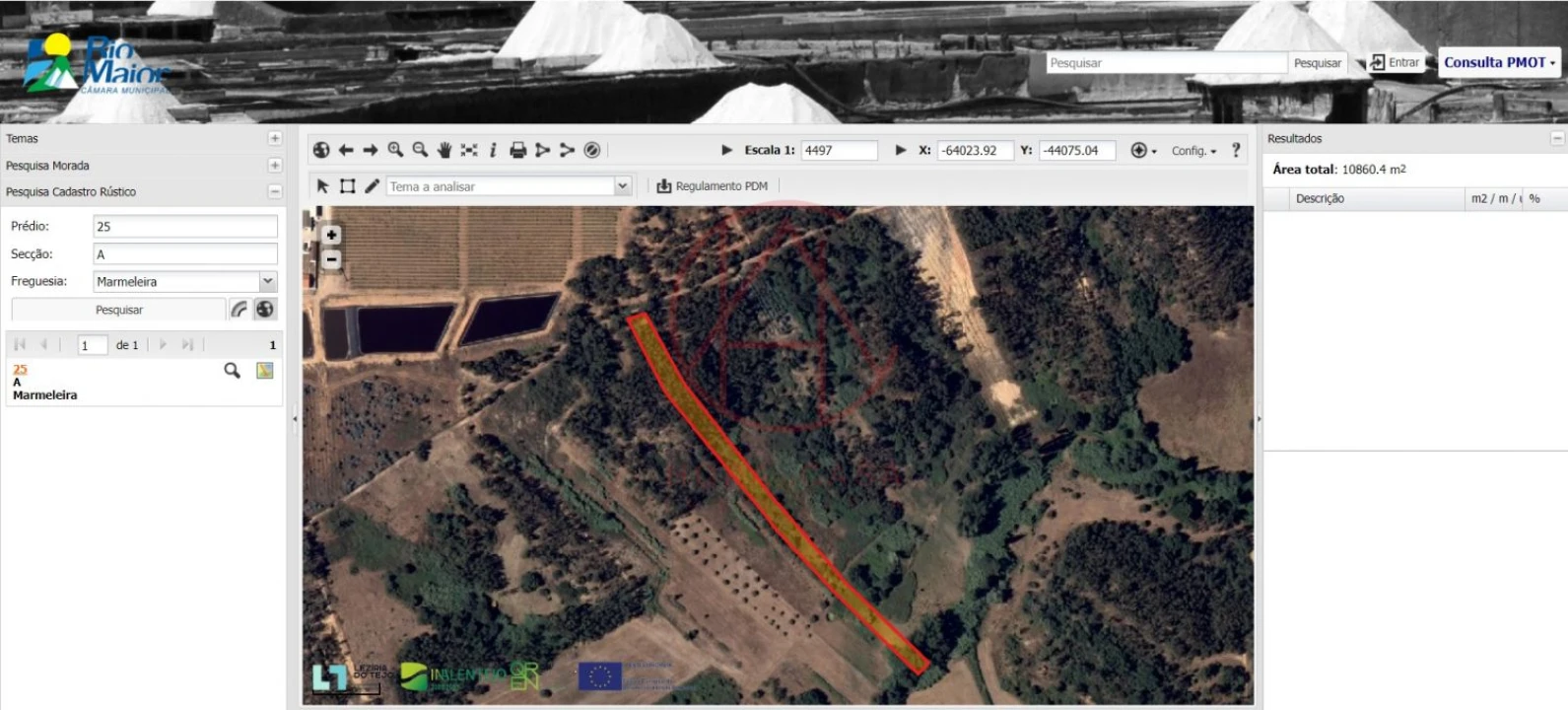Click the magnifier icon on result 25
1568x710 pixels.
[x=232, y=370]
